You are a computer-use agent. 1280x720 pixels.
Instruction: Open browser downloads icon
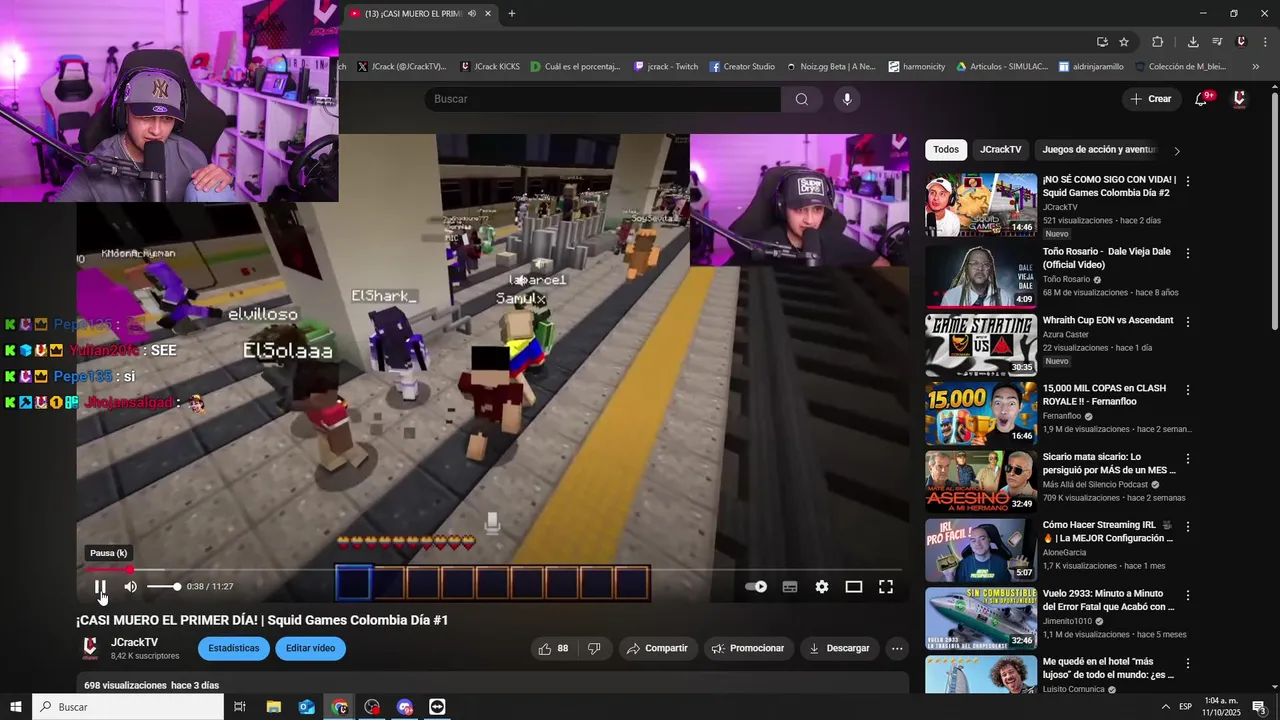[1193, 42]
